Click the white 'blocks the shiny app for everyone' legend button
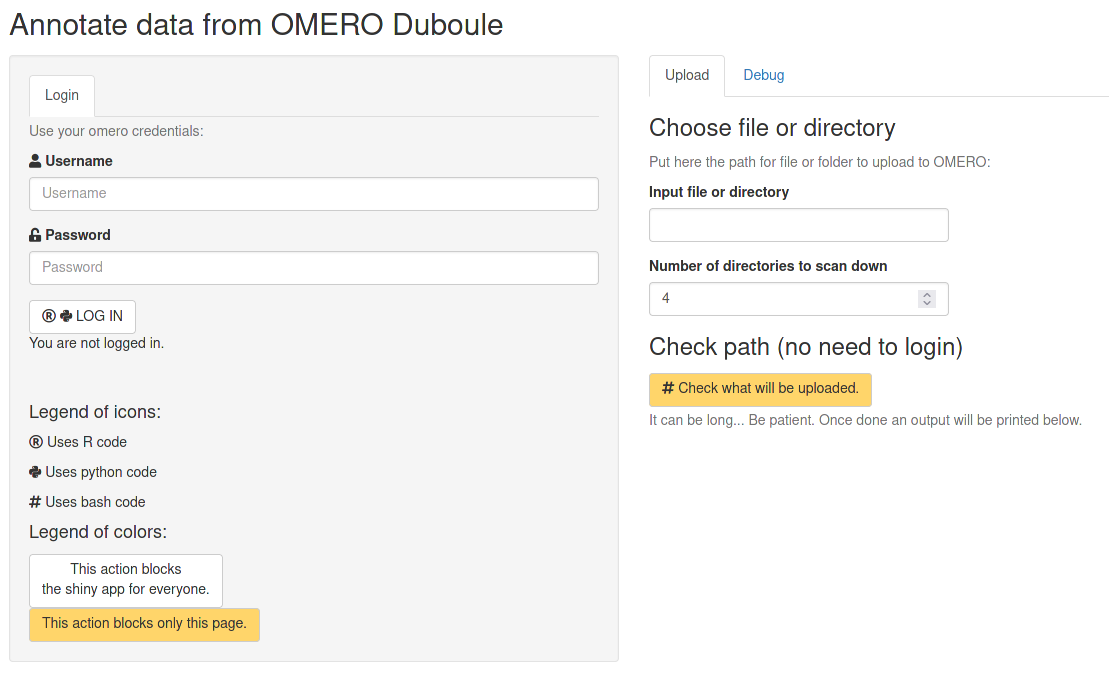Image resolution: width=1109 pixels, height=689 pixels. click(x=126, y=580)
